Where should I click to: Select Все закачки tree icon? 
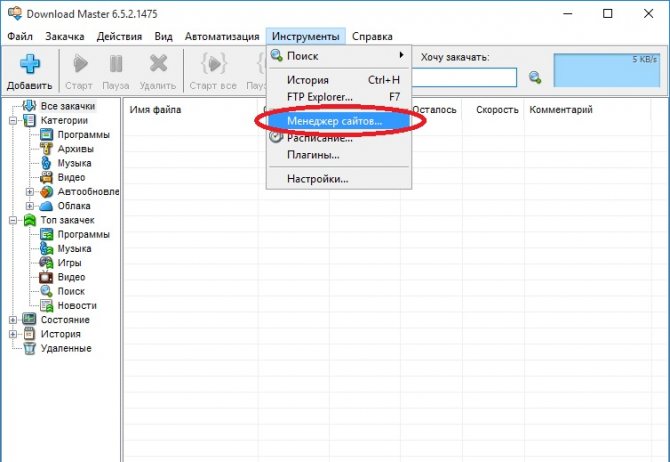(x=29, y=106)
